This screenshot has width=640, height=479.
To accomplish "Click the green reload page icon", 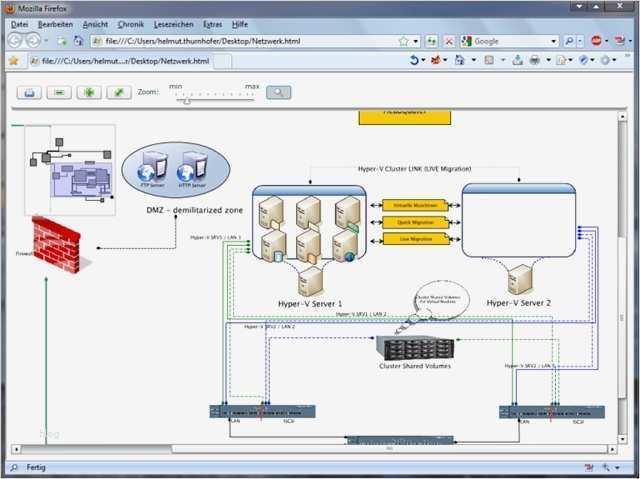I will (x=431, y=41).
